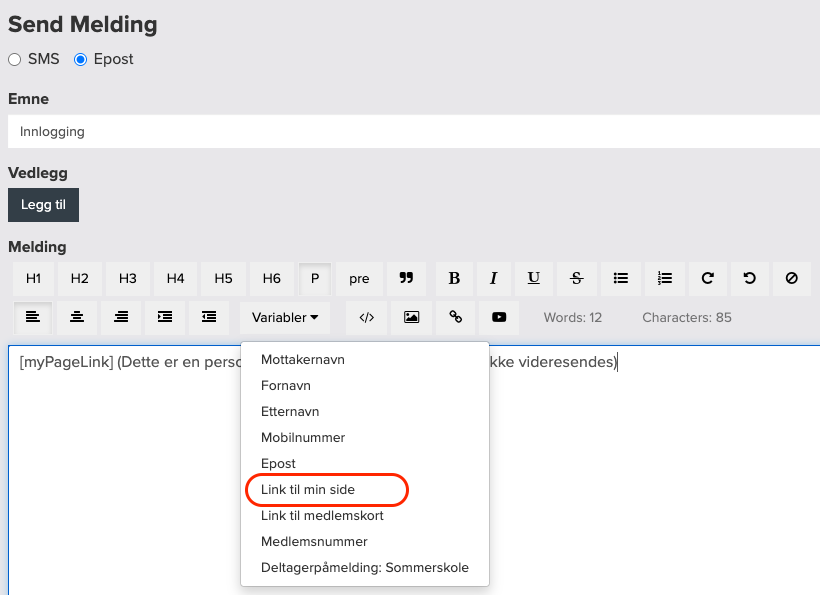
Task: Set paragraph format with P button
Action: [x=315, y=279]
